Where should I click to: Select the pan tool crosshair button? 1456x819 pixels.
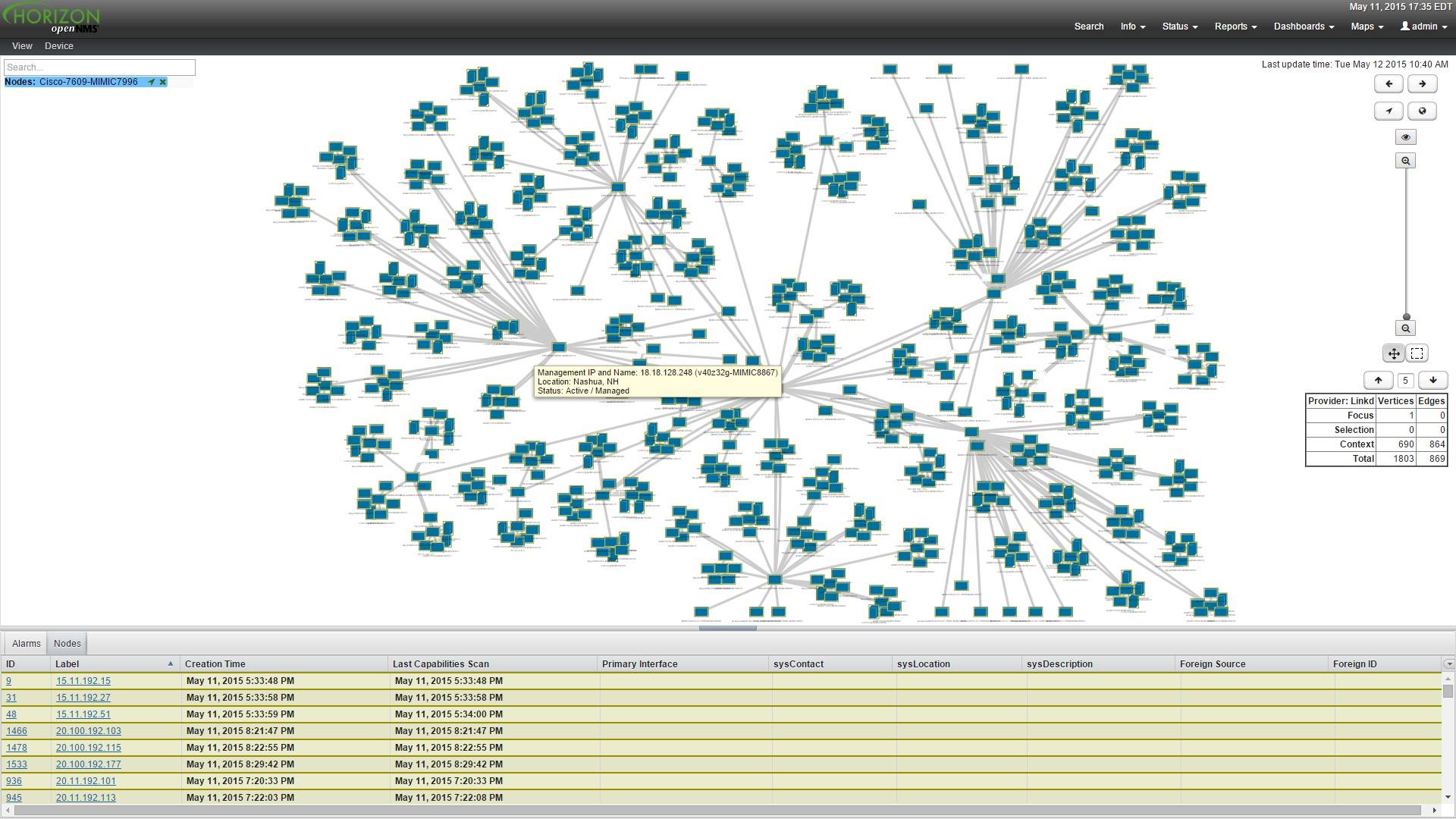pos(1394,353)
